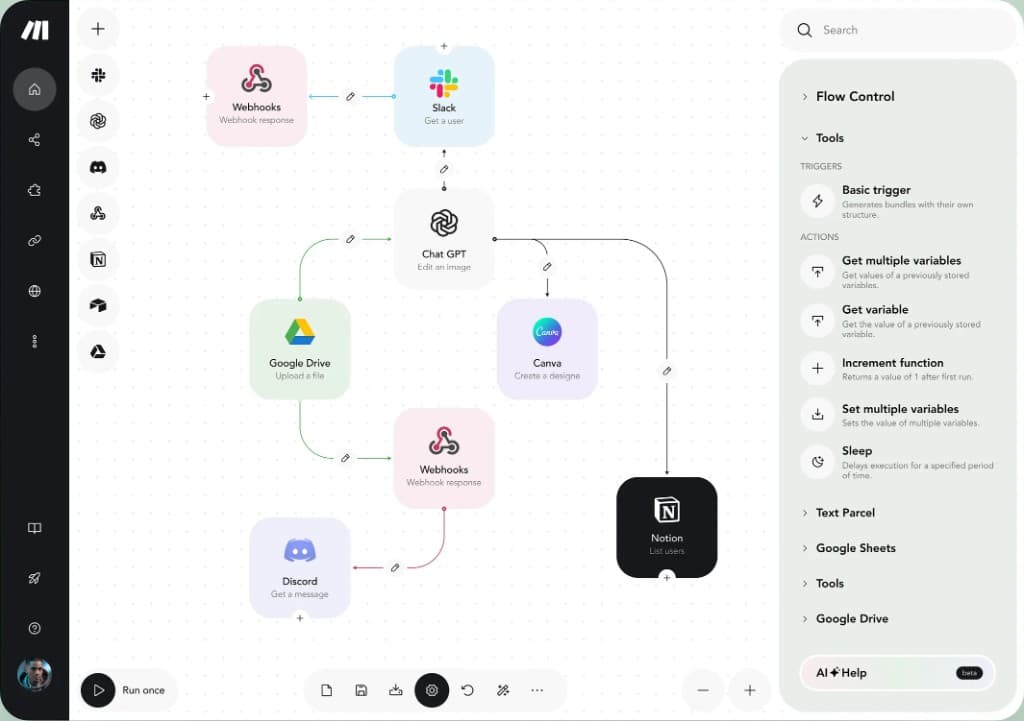Edit the link between Chat GPT and Slack
The height and width of the screenshot is (721, 1024).
point(444,169)
